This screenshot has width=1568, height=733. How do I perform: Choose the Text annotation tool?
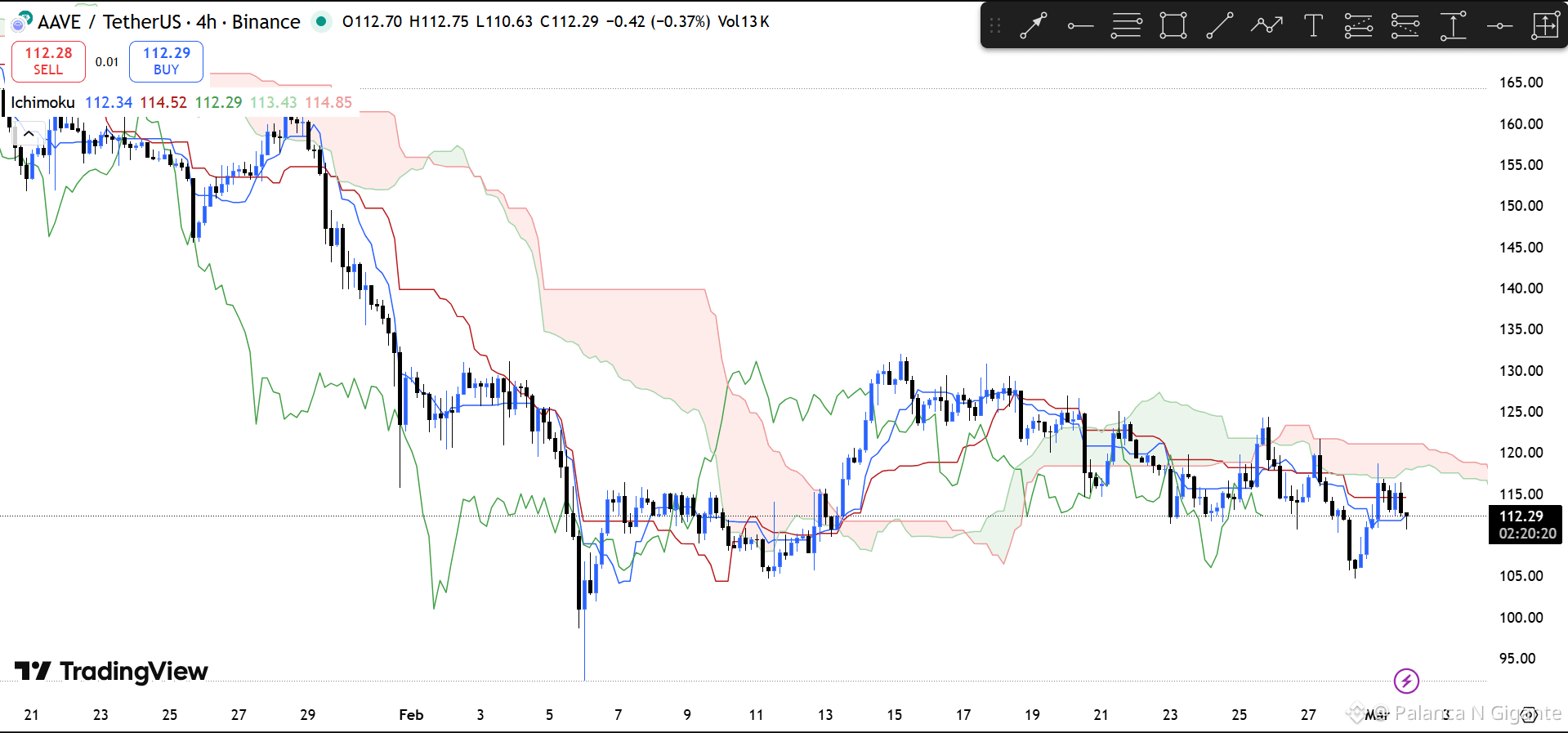(1313, 26)
